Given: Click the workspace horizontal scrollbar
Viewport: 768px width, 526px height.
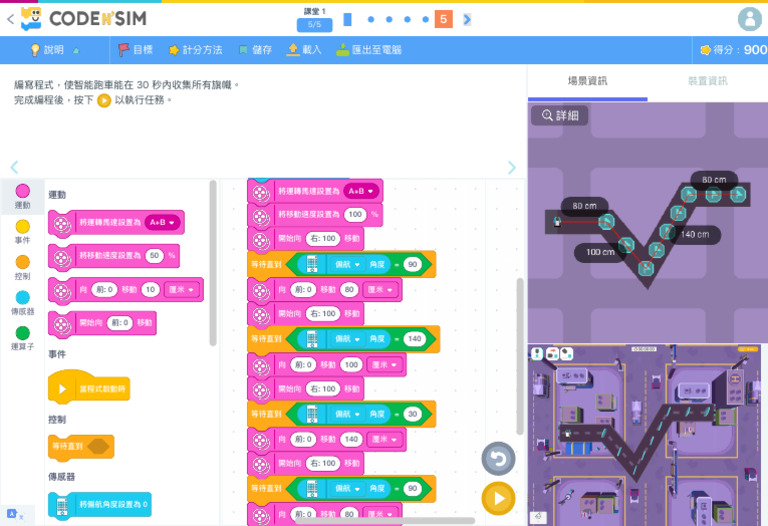Looking at the screenshot, I should [384, 521].
